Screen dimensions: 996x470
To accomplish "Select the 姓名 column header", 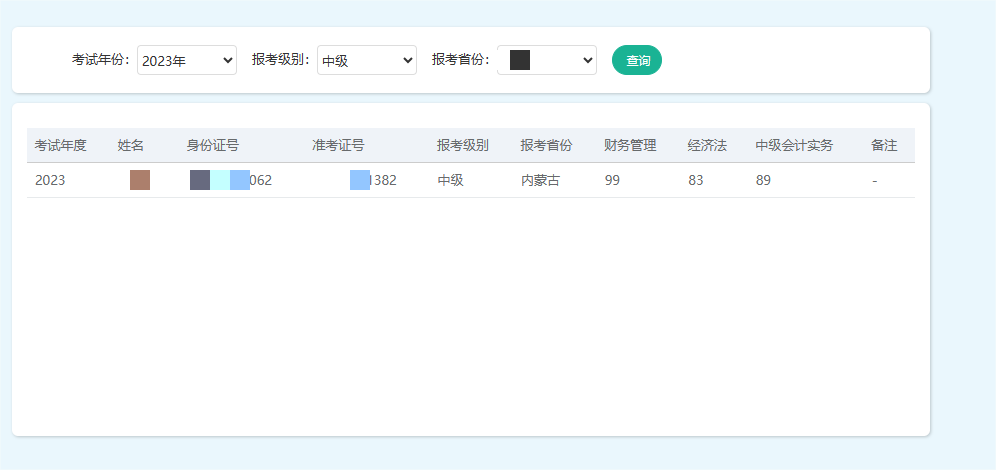I will (131, 146).
